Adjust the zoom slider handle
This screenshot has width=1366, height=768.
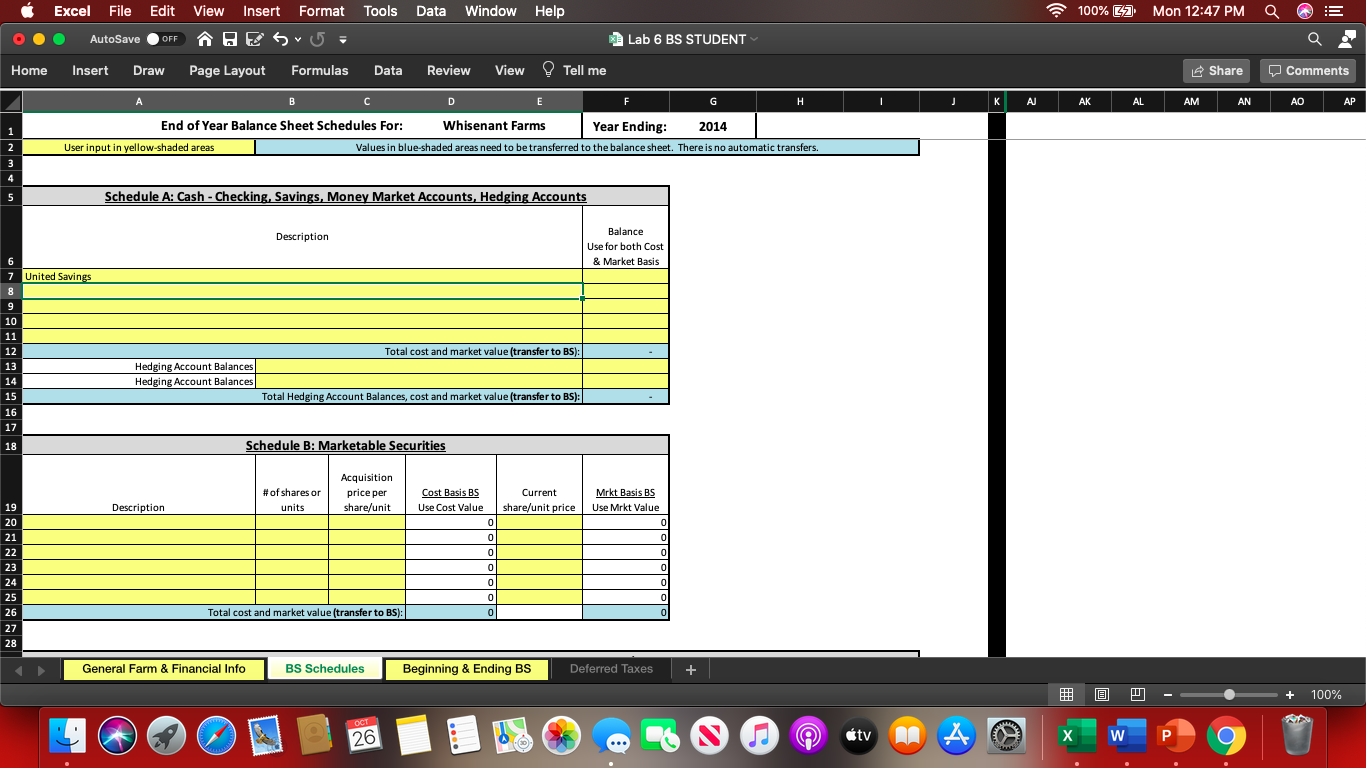coord(1229,695)
